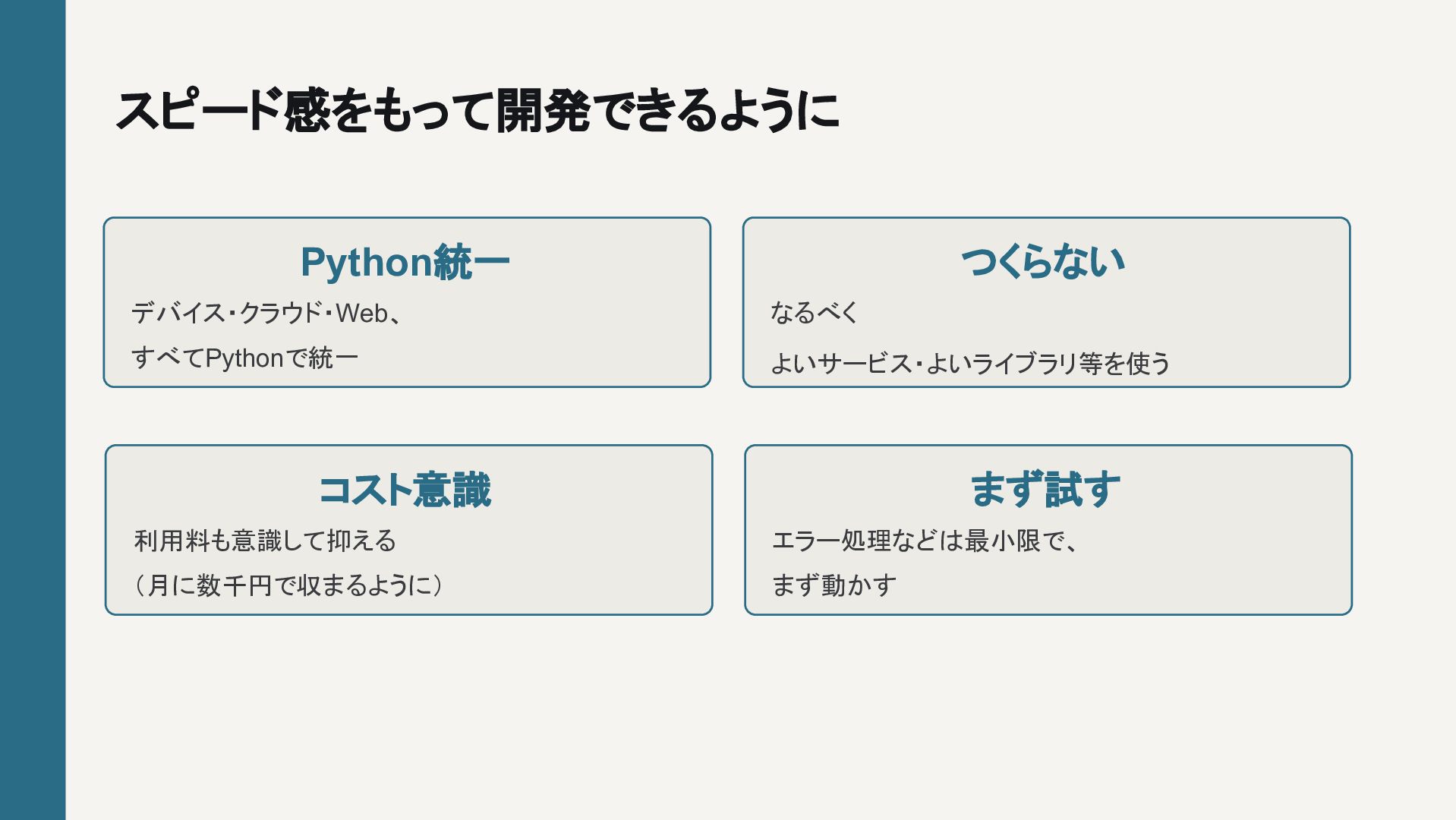
Task: Click the text デバイス・クラウド・Web、
Action: coord(267,313)
